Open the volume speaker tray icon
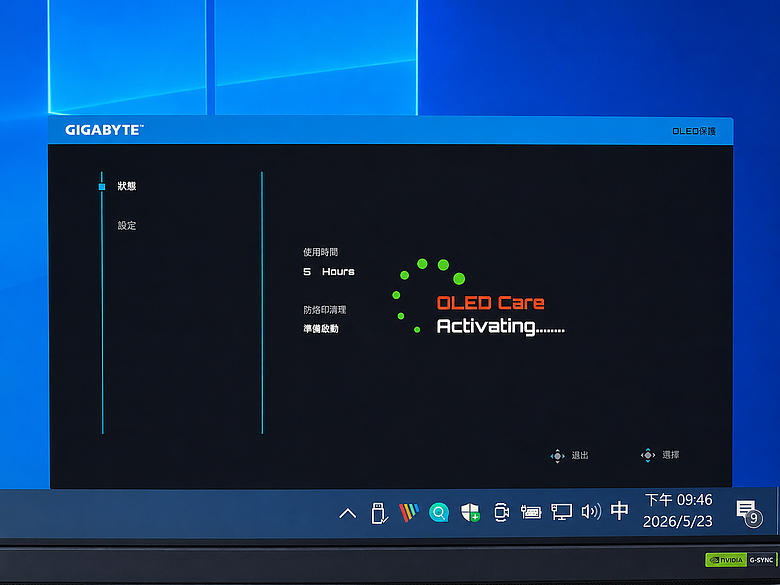This screenshot has height=585, width=780. tap(591, 511)
